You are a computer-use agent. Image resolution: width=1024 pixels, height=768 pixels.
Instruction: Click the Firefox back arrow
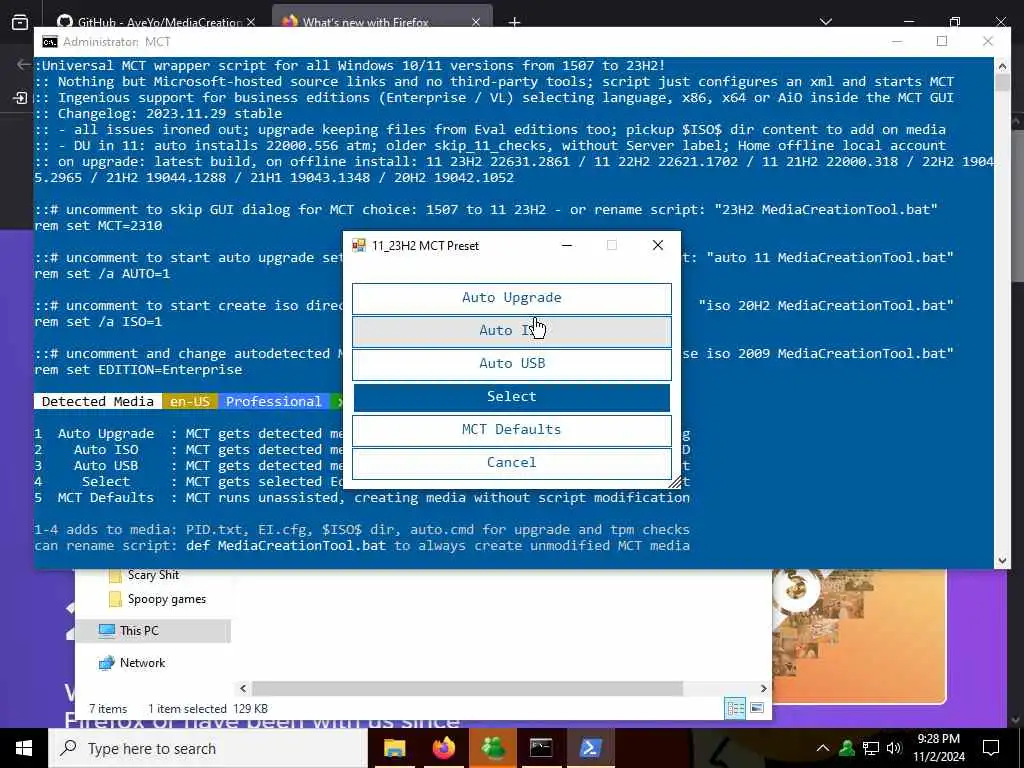24,64
